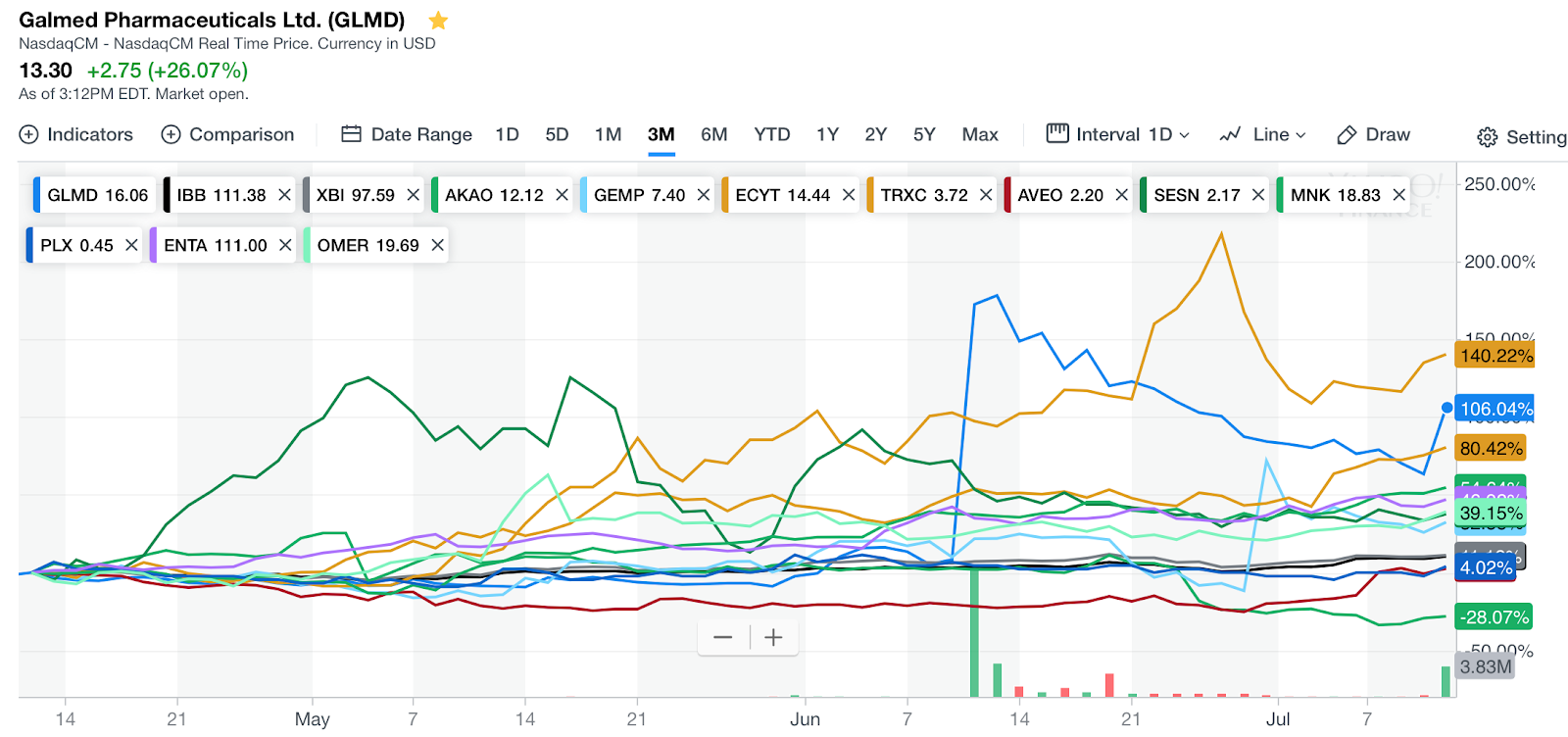Screen dimensions: 1568x737
Task: Switch to the 2Y range
Action: point(875,134)
